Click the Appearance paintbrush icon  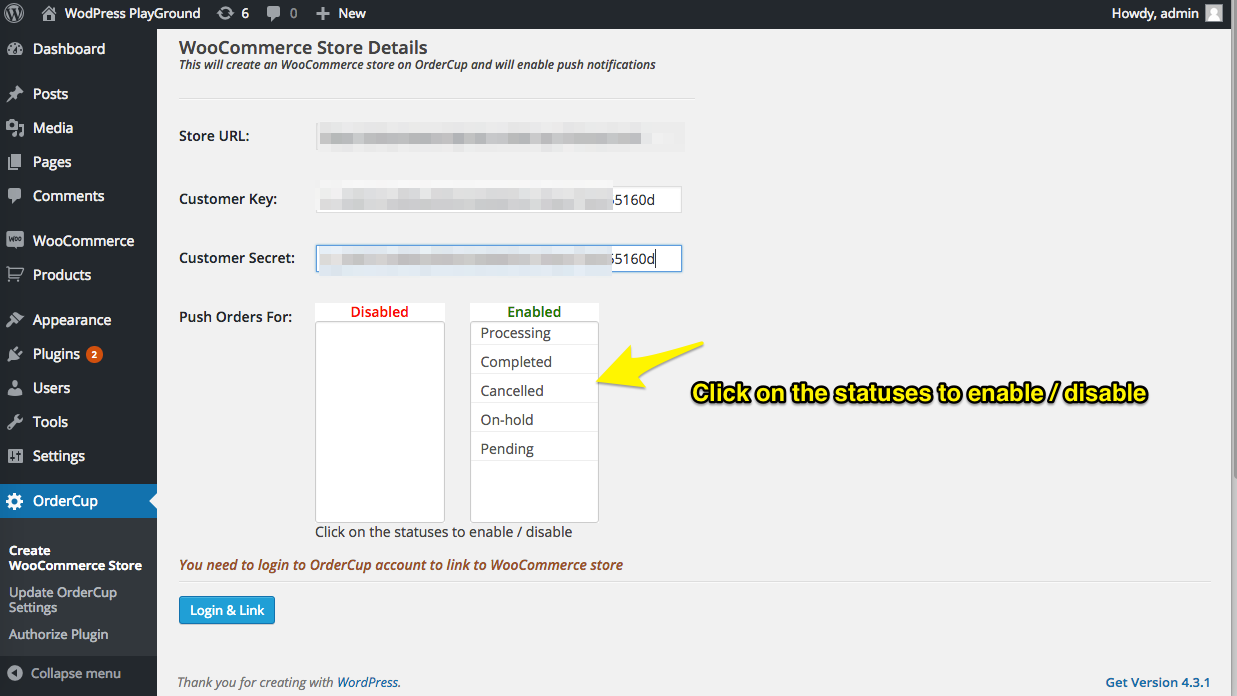15,320
